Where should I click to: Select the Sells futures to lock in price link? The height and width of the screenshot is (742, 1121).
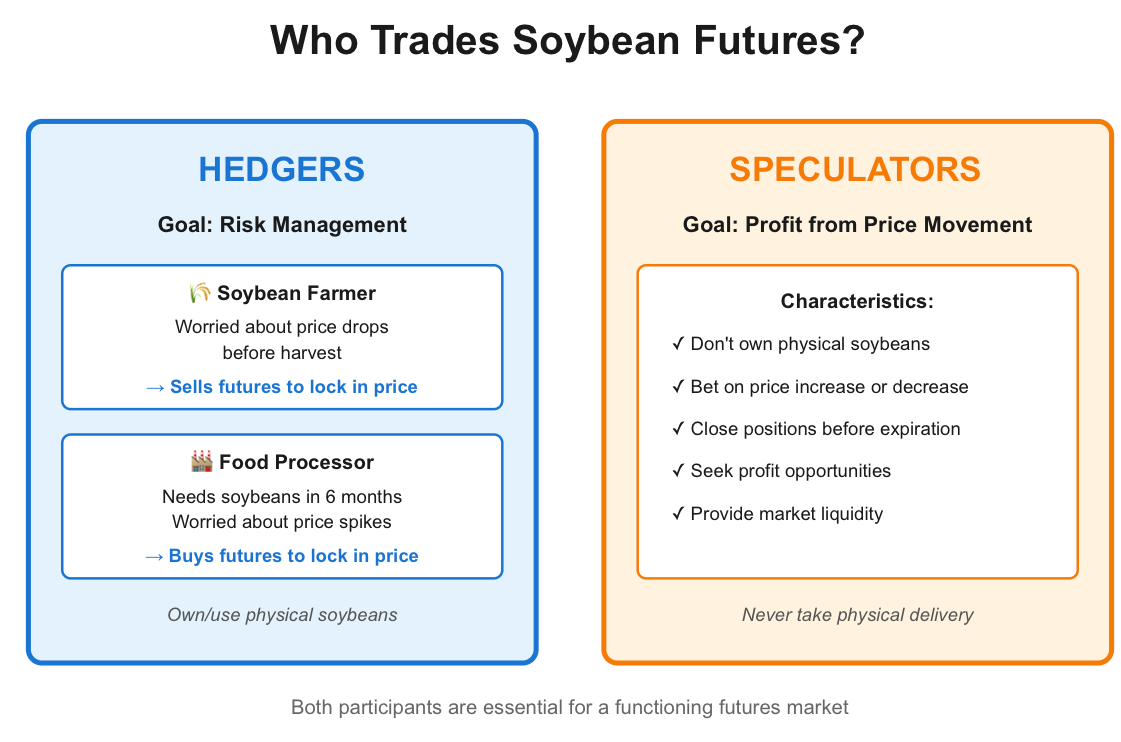click(x=293, y=387)
